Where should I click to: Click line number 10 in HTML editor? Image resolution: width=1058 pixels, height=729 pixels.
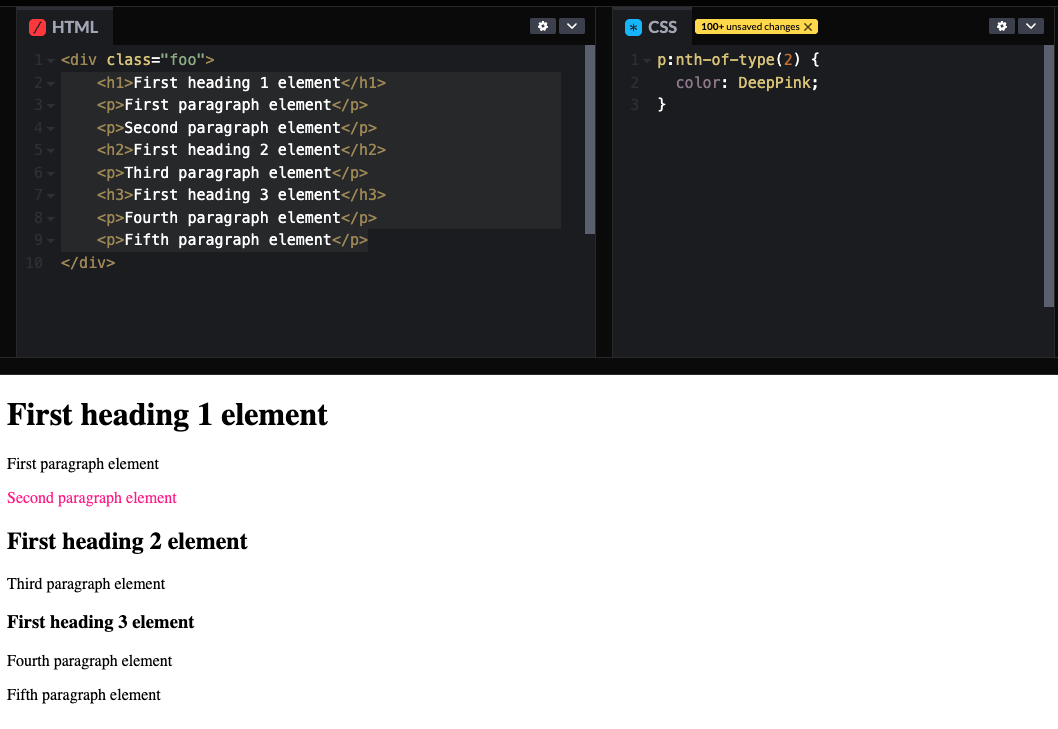coord(33,262)
